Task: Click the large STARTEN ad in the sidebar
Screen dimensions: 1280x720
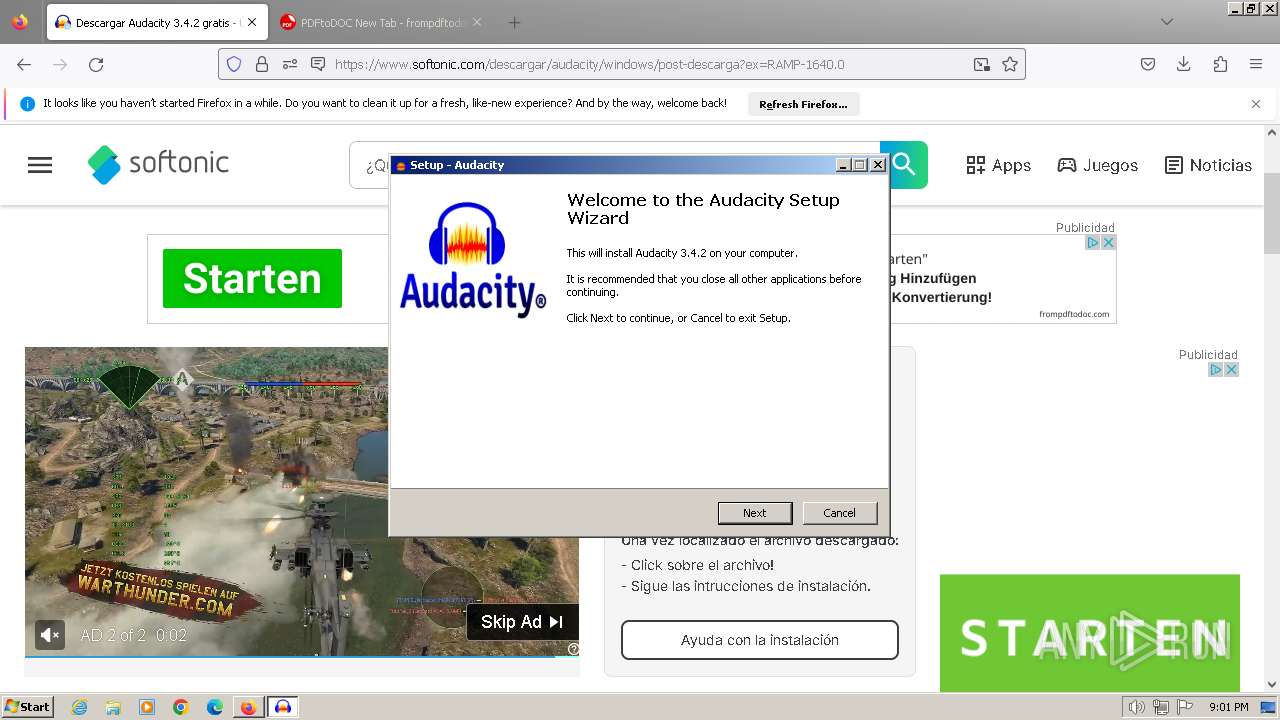Action: tap(1090, 633)
